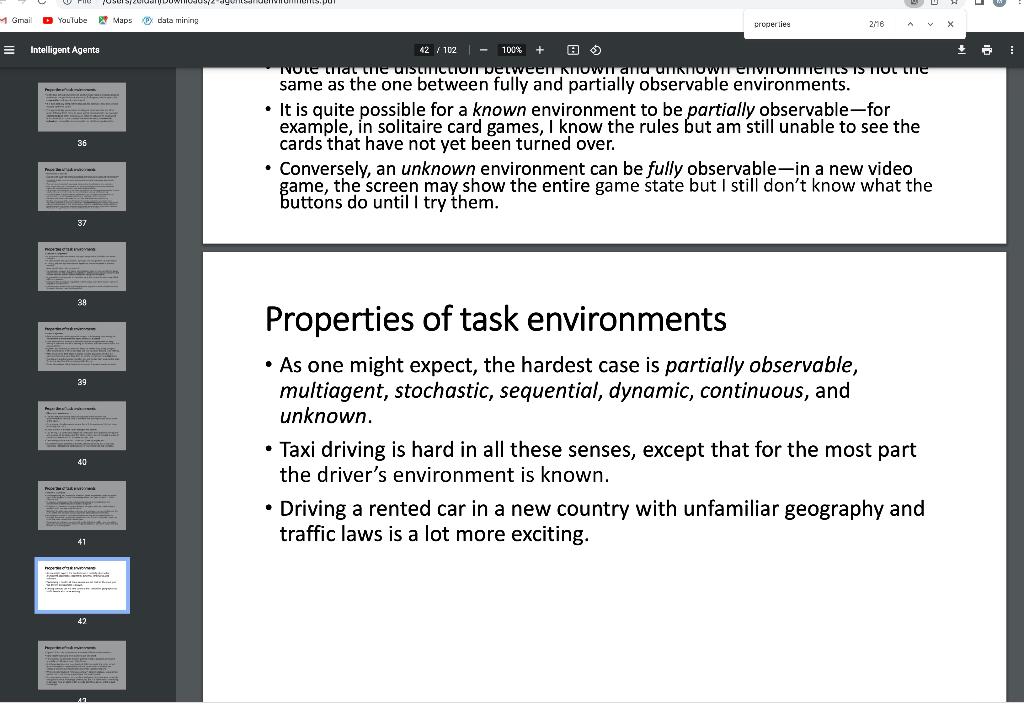The height and width of the screenshot is (704, 1024).
Task: Click the fit to page icon
Action: [x=573, y=50]
